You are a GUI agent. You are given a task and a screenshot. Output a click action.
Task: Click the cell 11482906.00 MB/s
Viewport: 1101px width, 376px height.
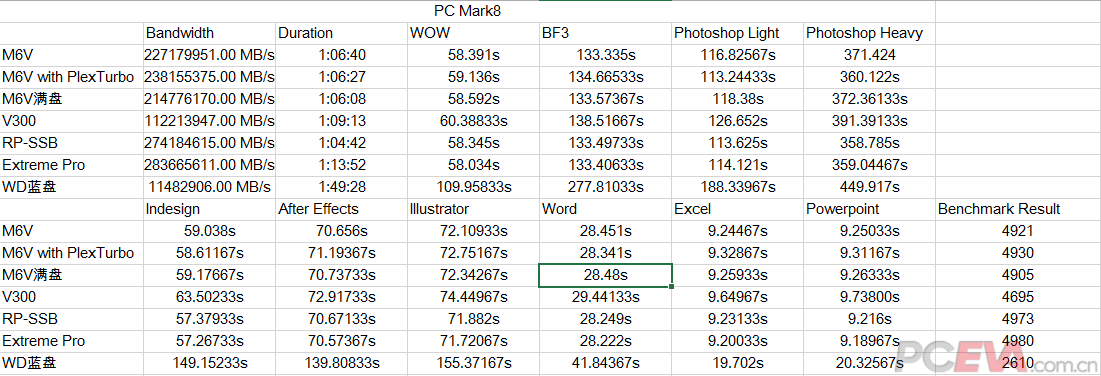[x=209, y=187]
